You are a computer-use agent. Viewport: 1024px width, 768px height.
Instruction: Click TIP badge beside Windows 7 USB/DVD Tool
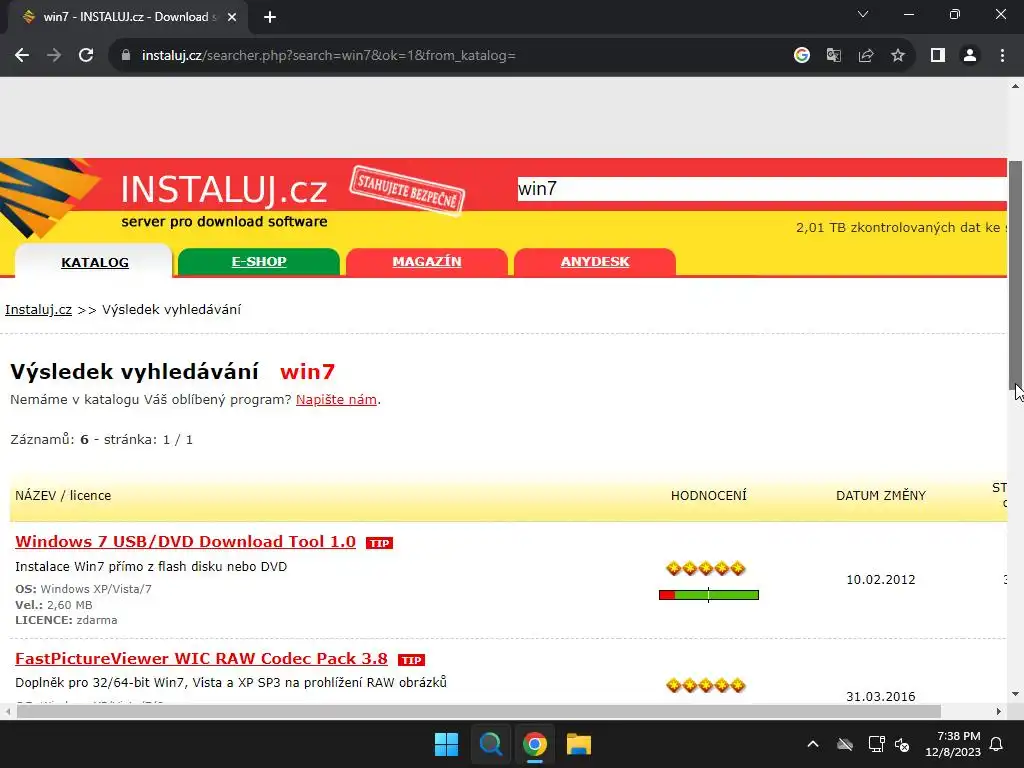(379, 543)
